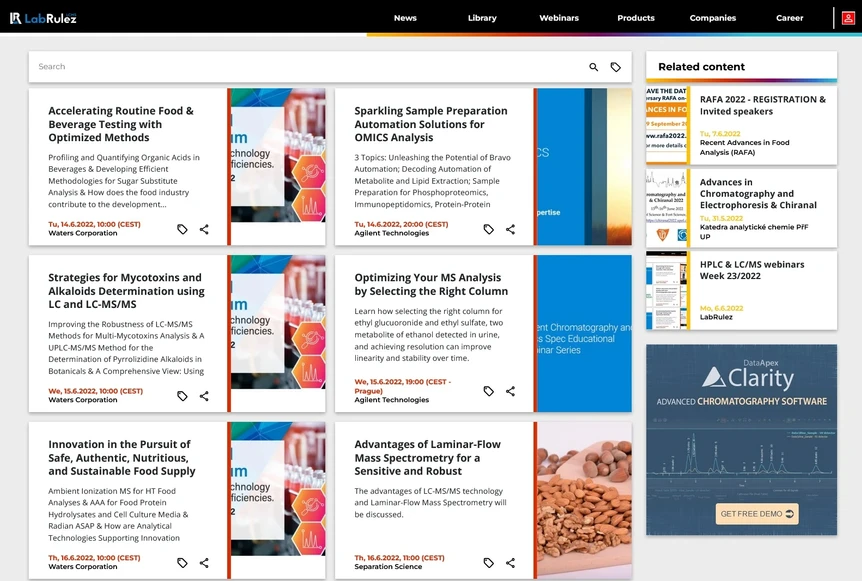Image resolution: width=862 pixels, height=581 pixels.
Task: Click the Chiranal 2022 related thumbnail
Action: tap(666, 208)
